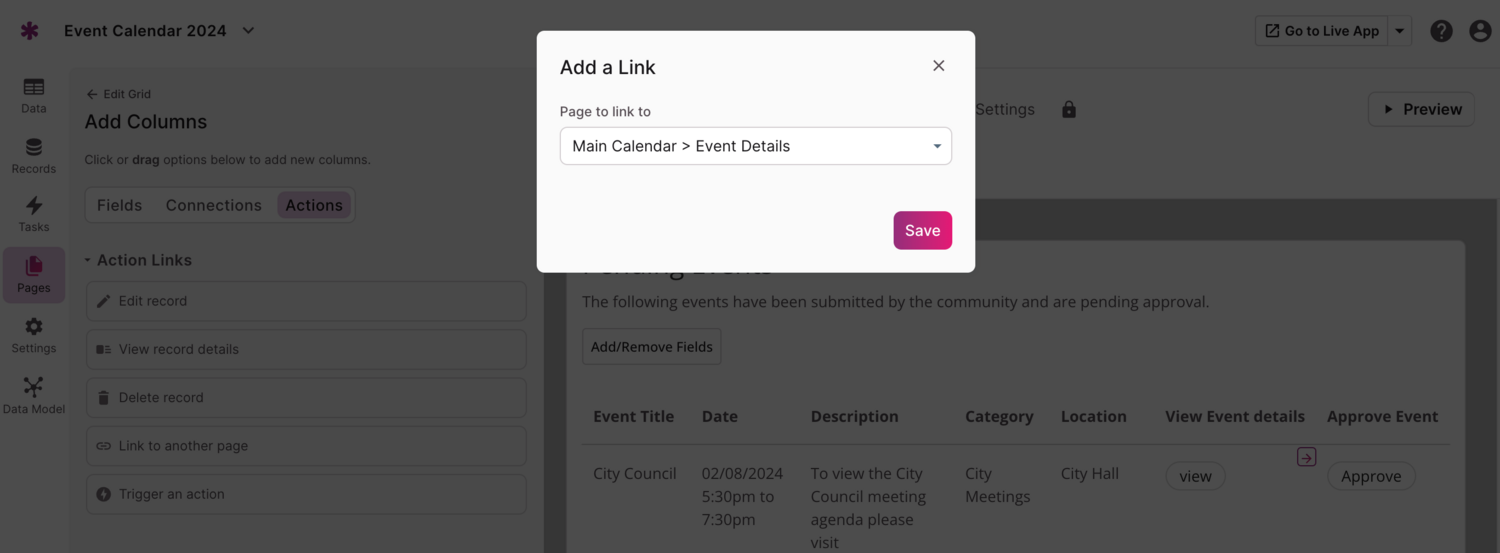Click the lock icon near Settings

(1069, 110)
